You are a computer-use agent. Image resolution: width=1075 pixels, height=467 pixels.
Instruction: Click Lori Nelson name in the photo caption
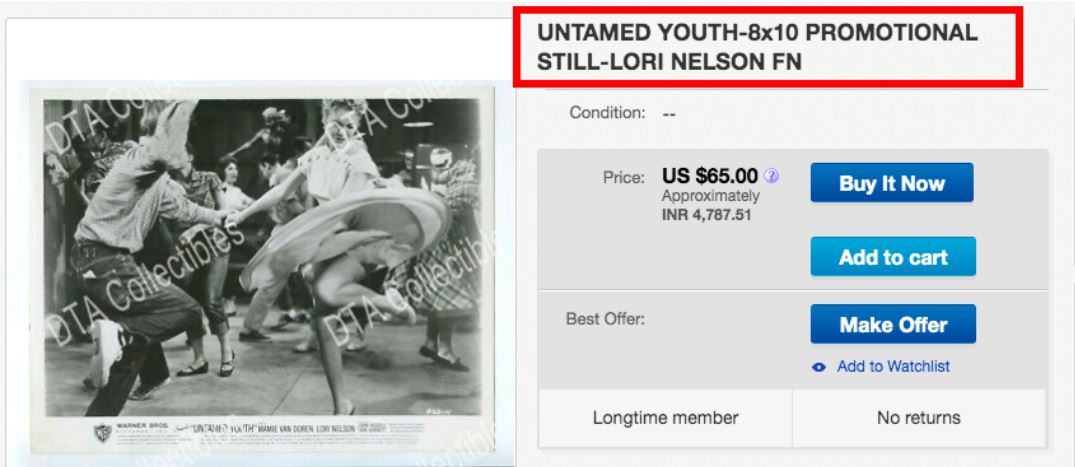tap(335, 428)
